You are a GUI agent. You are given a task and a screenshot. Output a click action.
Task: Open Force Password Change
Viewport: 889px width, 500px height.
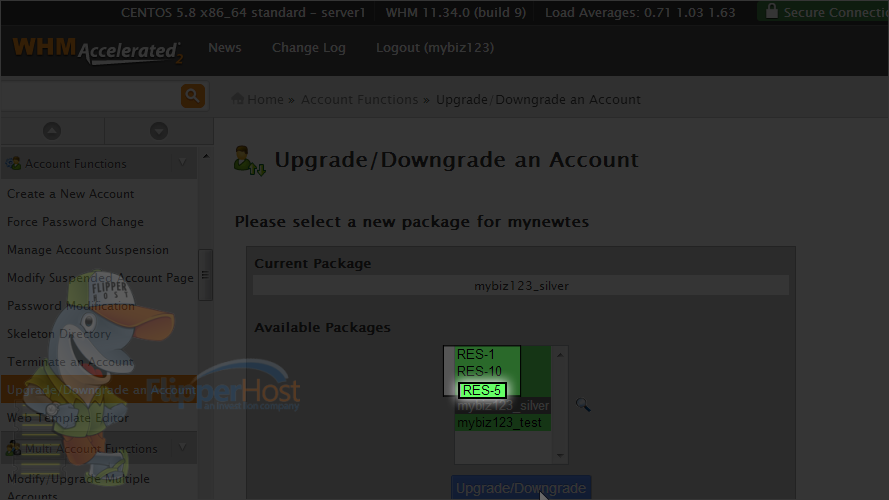pyautogui.click(x=75, y=222)
